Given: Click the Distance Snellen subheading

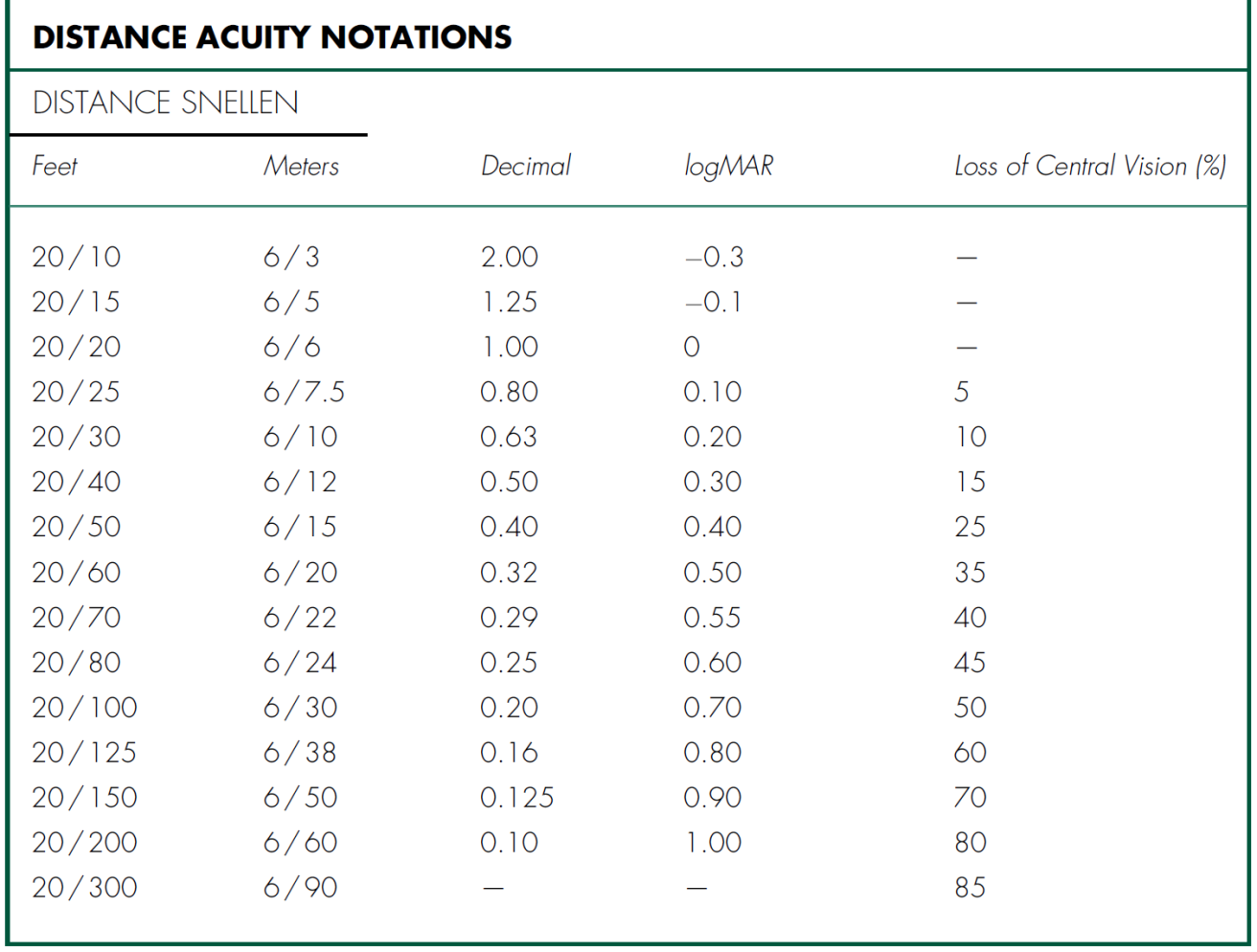Looking at the screenshot, I should tap(166, 102).
